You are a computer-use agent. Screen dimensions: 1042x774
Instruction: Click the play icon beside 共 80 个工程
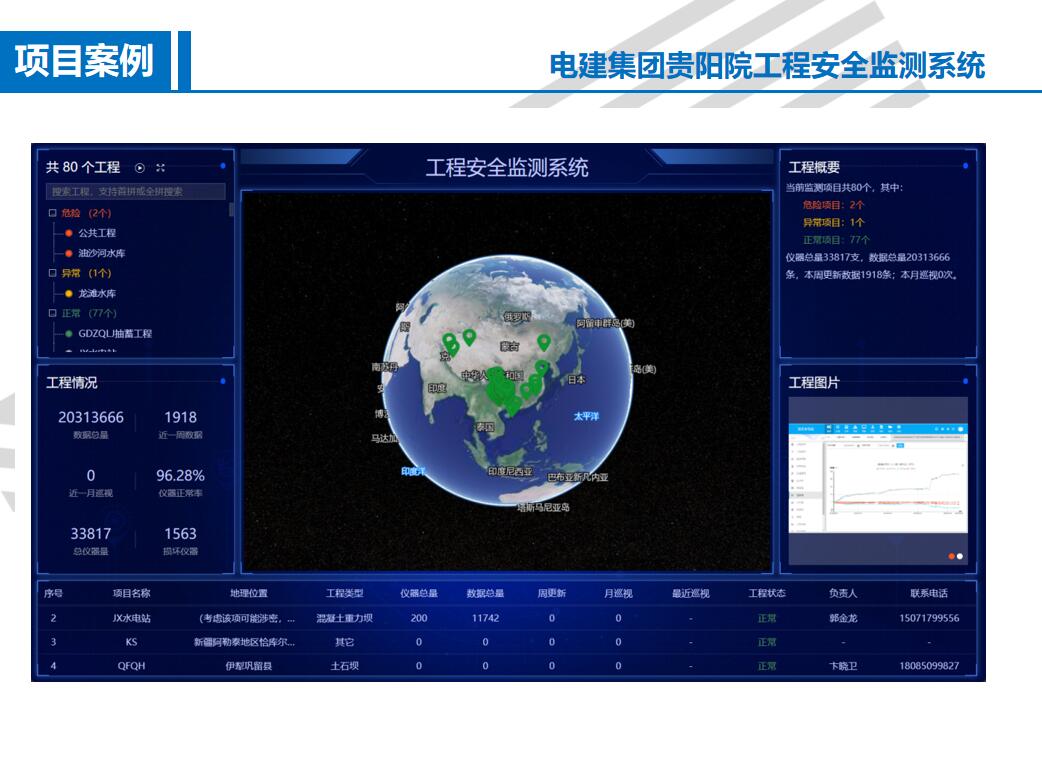[x=140, y=167]
